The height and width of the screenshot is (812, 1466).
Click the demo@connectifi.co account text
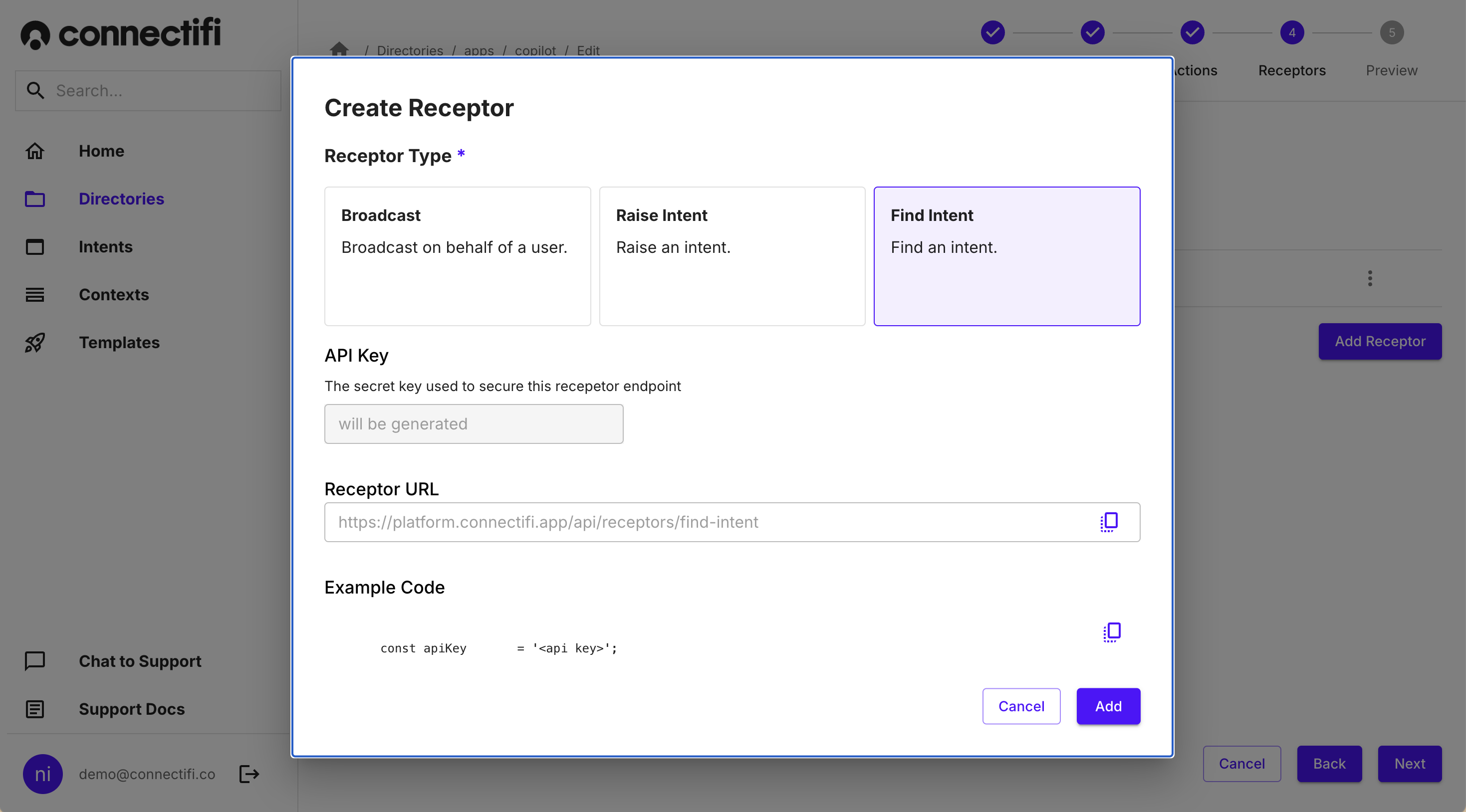point(147,774)
